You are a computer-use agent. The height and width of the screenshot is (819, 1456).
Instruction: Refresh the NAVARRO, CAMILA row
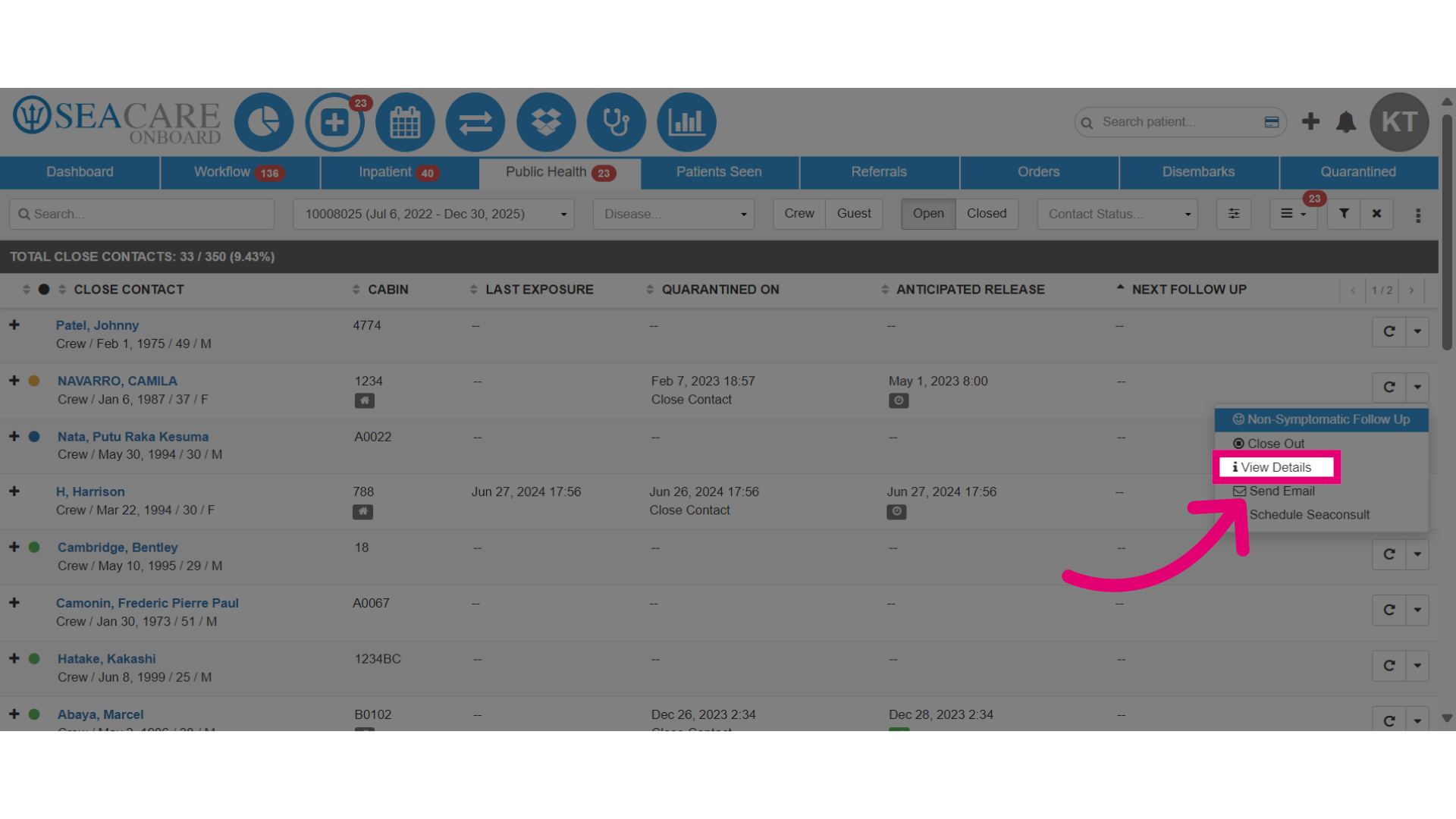pos(1389,387)
